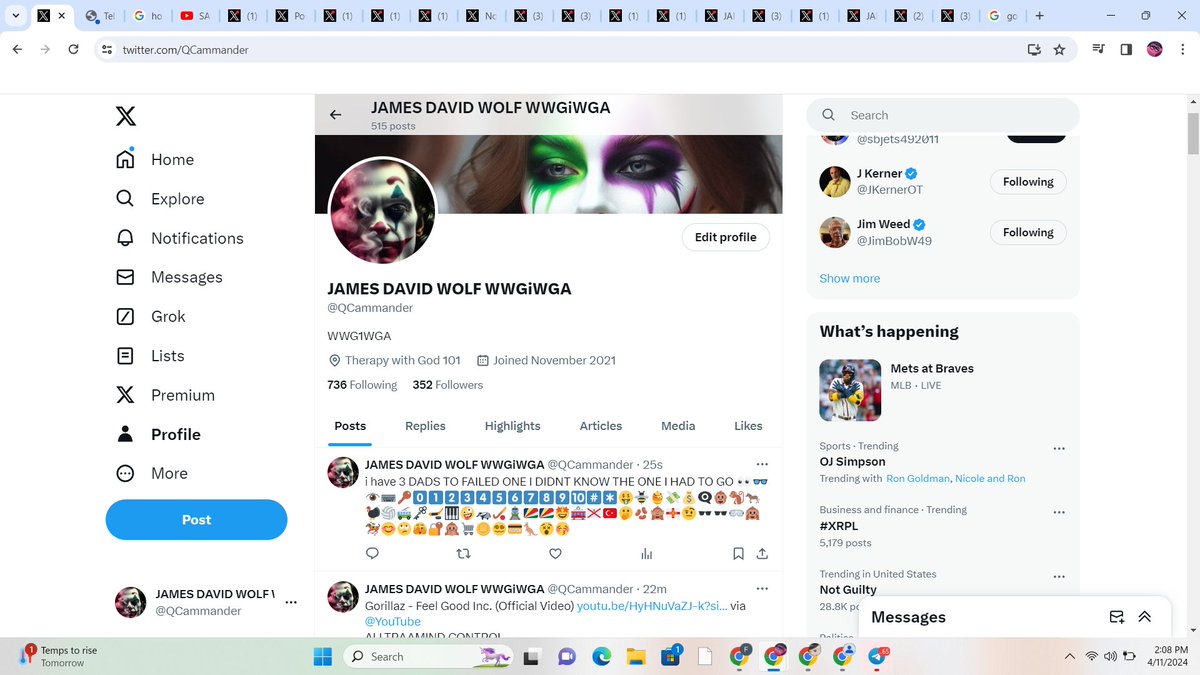The height and width of the screenshot is (675, 1200).
Task: Expand the More menu in the sidebar
Action: [152, 473]
